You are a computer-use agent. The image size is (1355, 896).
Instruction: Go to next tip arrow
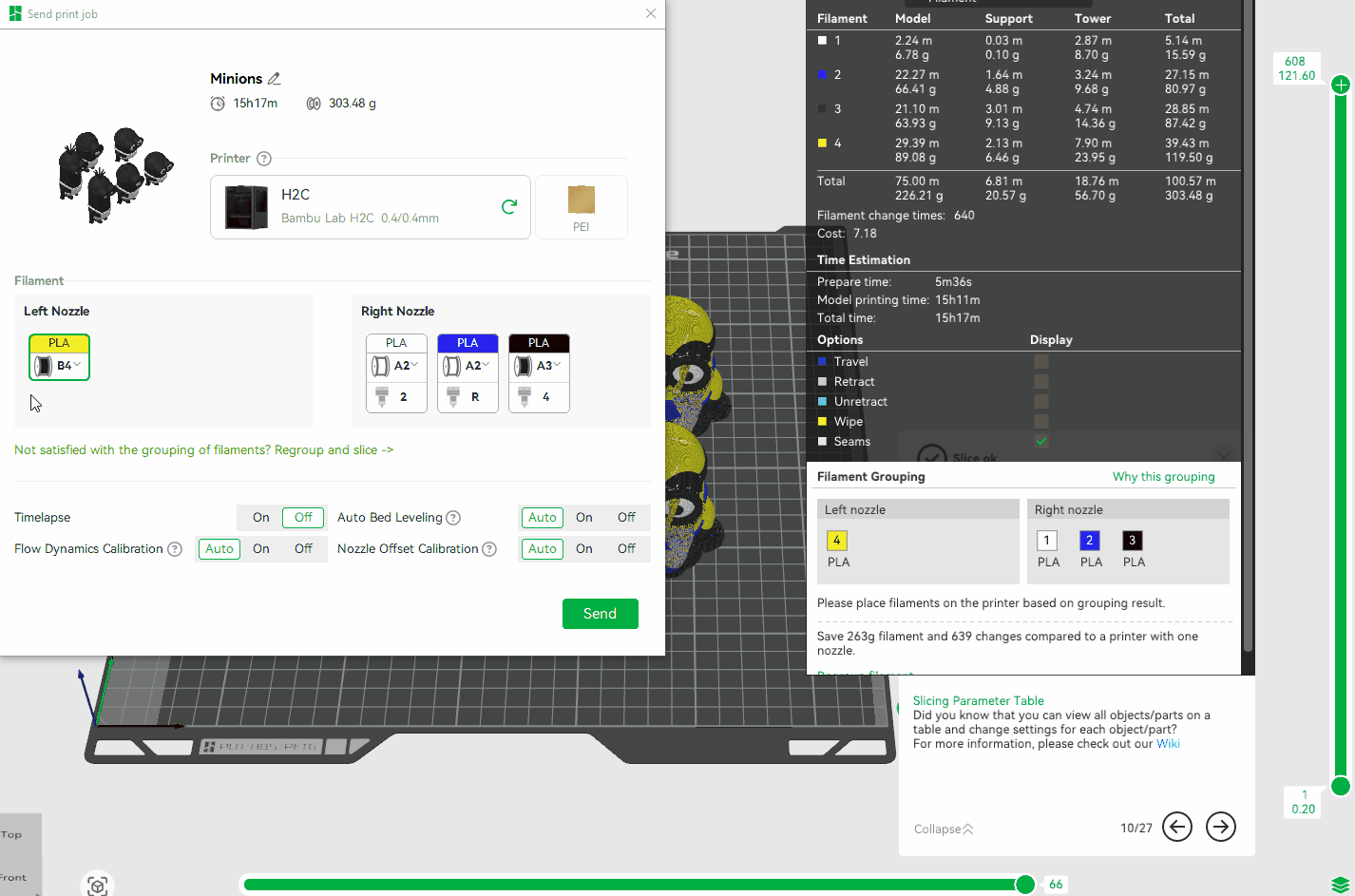pyautogui.click(x=1221, y=827)
